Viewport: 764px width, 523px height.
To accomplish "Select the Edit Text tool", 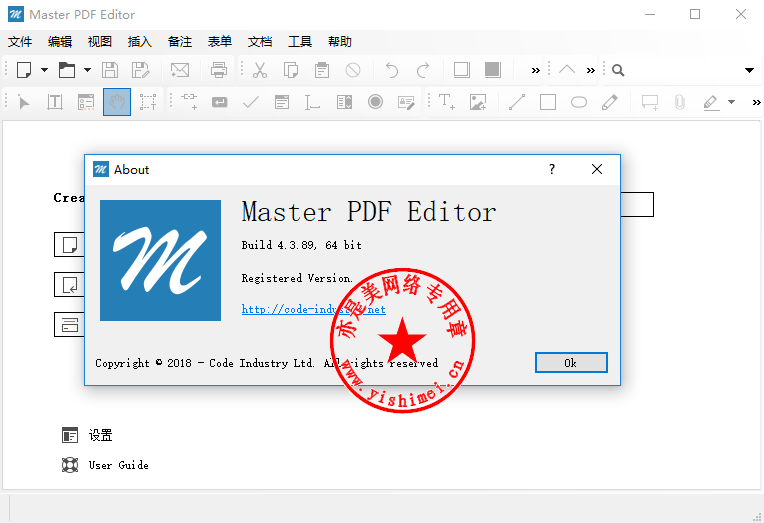I will click(55, 102).
